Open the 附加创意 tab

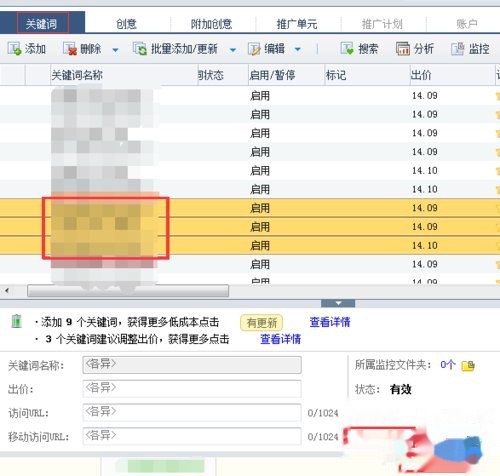(211, 24)
